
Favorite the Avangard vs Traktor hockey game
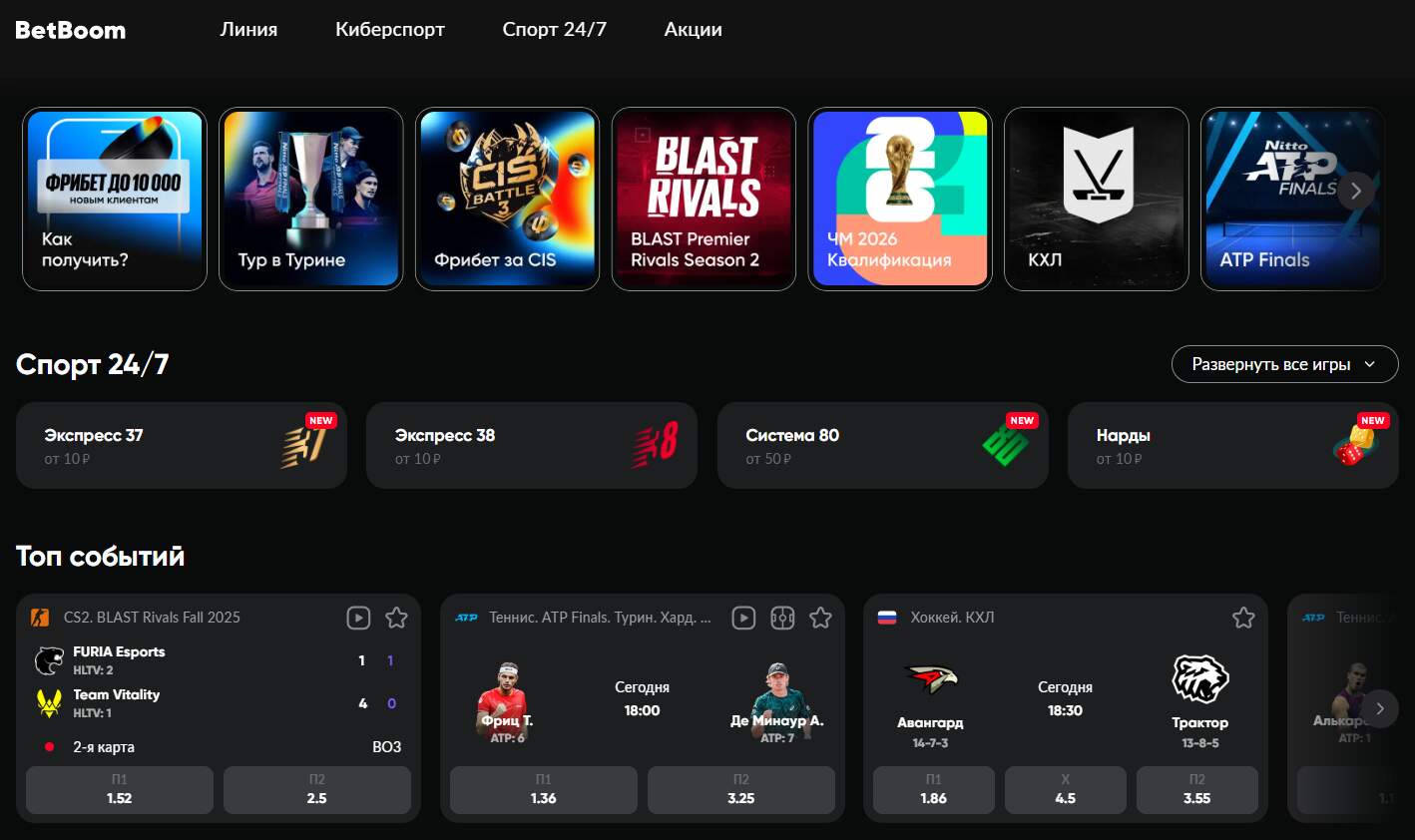[x=1243, y=618]
